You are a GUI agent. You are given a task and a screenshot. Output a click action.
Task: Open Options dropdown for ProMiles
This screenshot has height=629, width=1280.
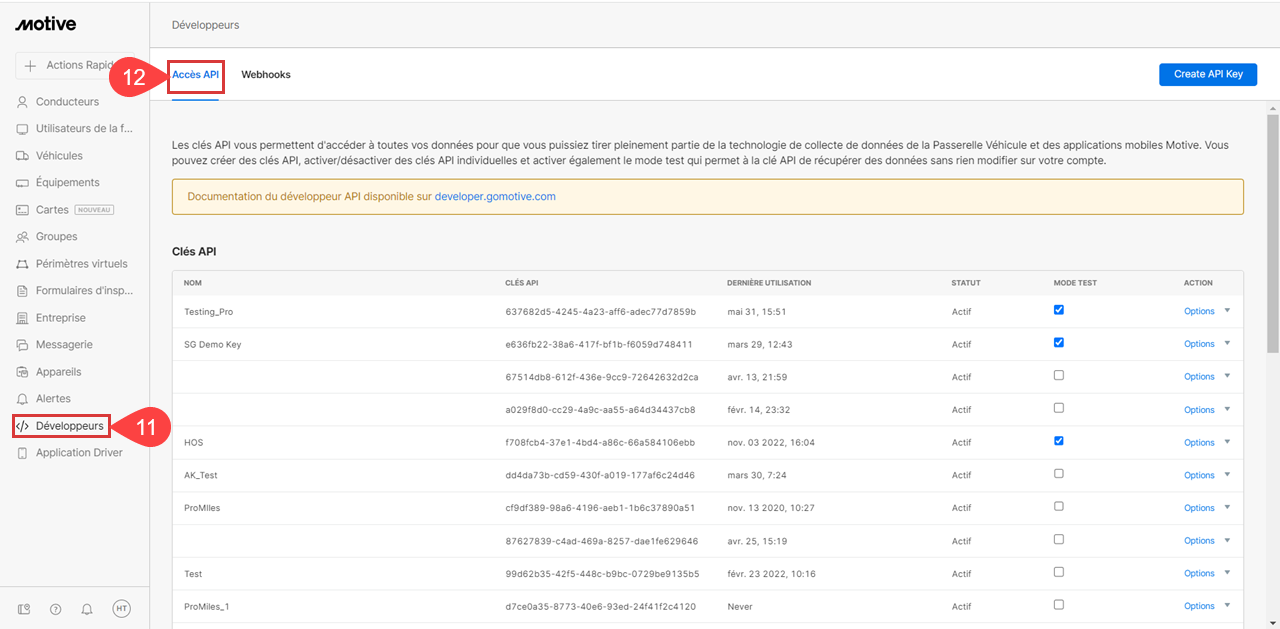(1207, 508)
